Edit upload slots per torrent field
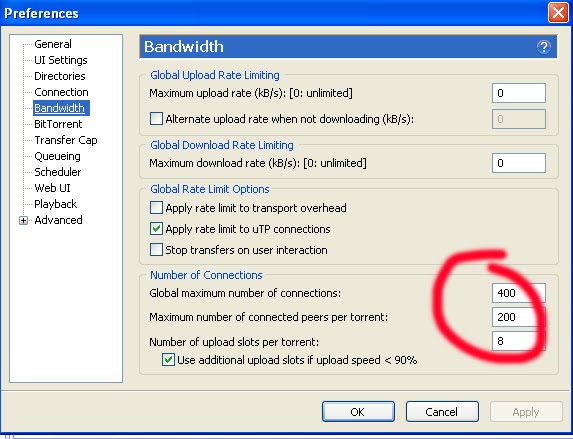This screenshot has width=573, height=439. 519,341
